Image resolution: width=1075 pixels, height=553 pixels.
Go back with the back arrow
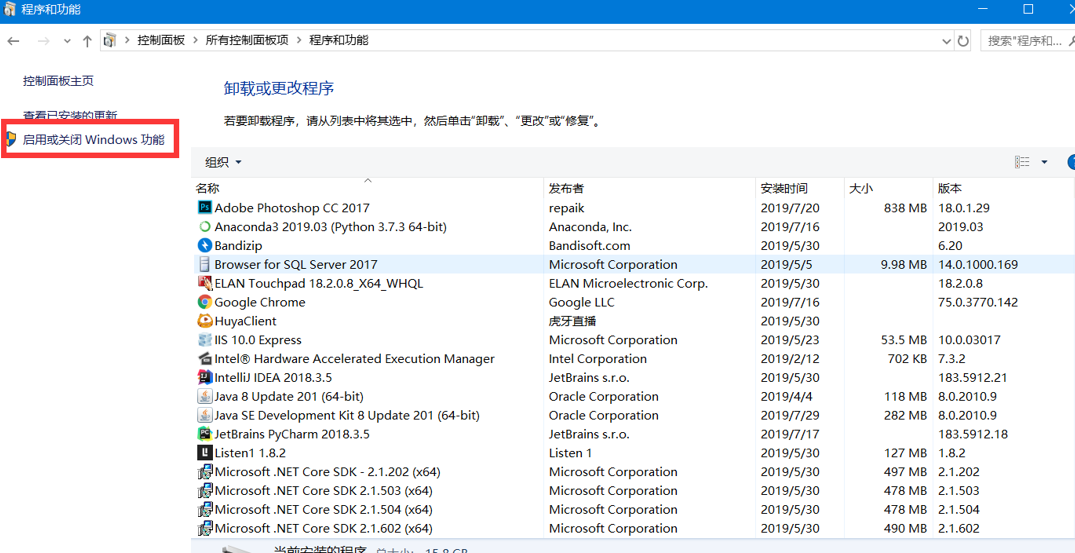point(13,41)
